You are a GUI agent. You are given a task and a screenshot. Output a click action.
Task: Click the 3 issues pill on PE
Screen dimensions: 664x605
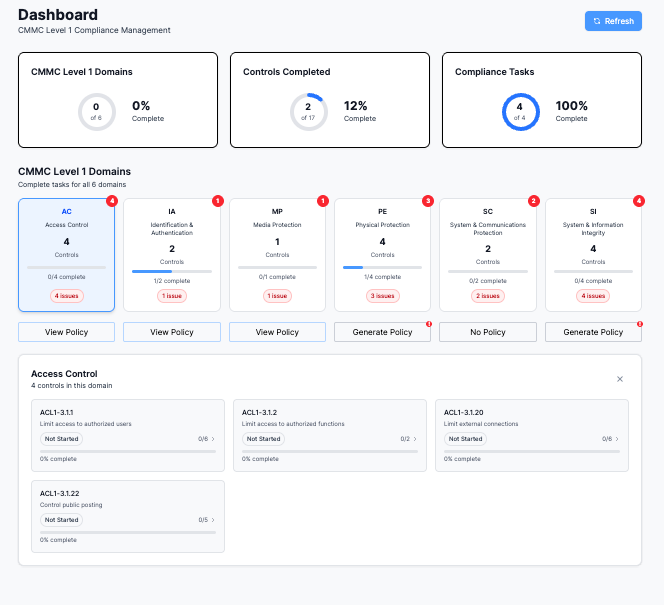pos(382,296)
